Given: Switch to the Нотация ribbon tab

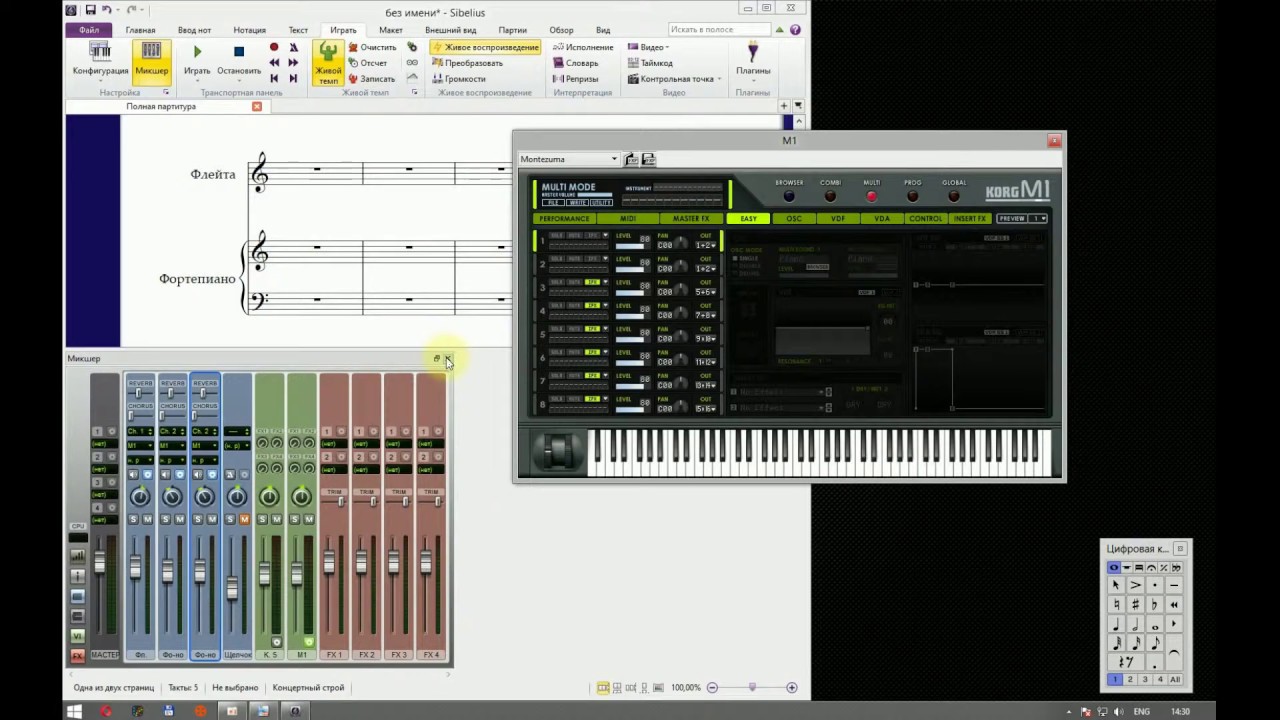Looking at the screenshot, I should pyautogui.click(x=249, y=30).
